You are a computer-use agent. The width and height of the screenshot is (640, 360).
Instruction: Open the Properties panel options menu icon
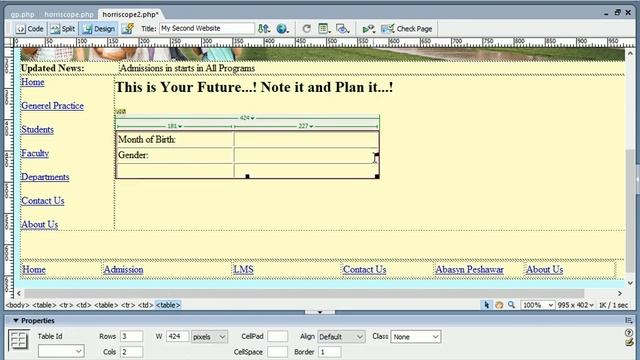point(629,320)
